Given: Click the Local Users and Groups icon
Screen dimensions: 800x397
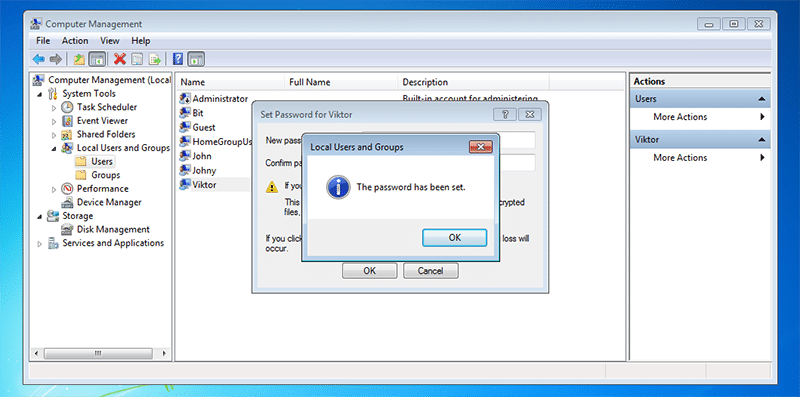Looking at the screenshot, I should (x=67, y=148).
